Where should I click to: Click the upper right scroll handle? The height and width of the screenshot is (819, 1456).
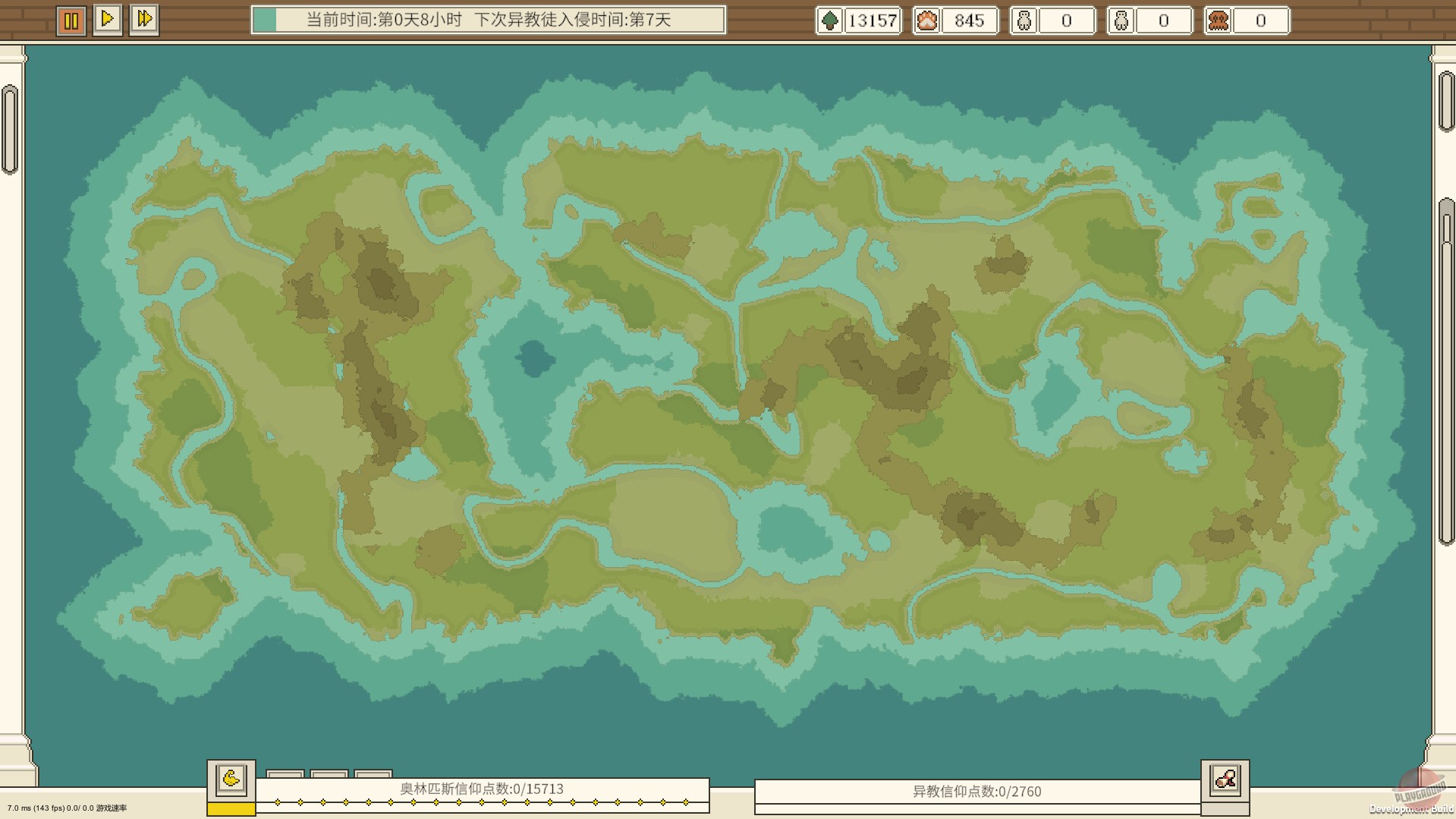point(1446,101)
